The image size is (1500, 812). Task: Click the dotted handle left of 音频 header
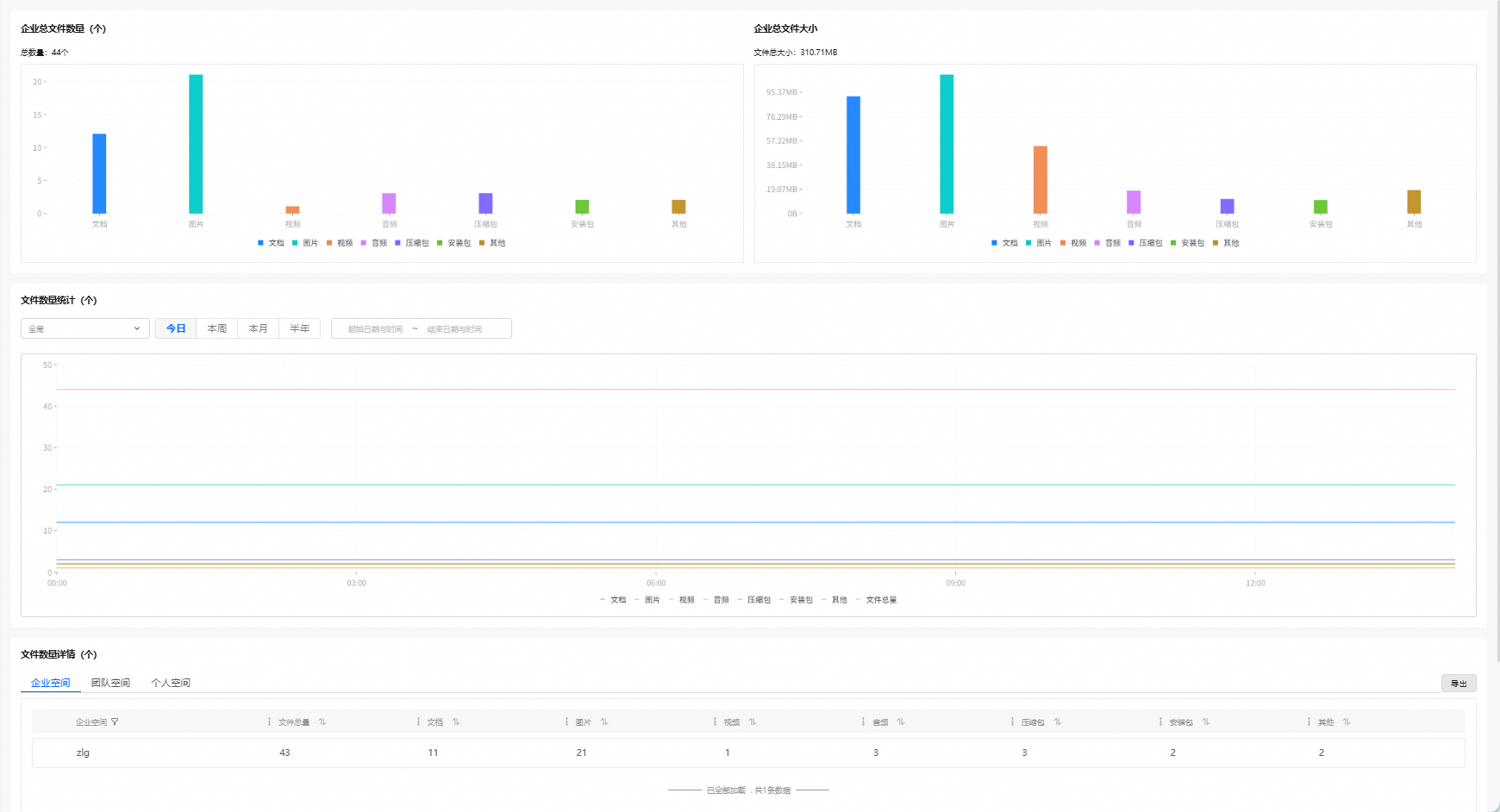(863, 722)
